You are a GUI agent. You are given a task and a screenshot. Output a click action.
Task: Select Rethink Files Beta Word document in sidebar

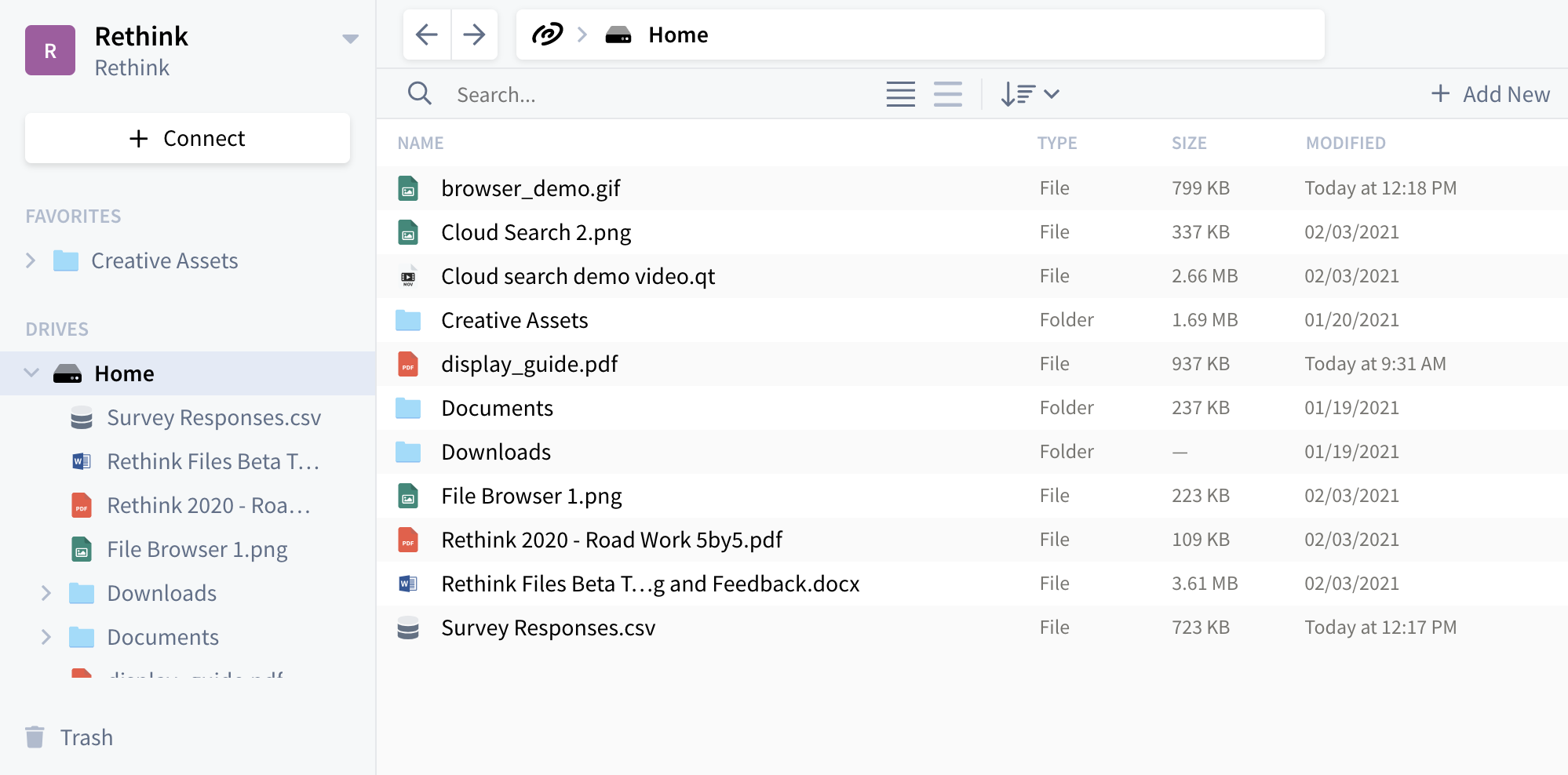[213, 461]
